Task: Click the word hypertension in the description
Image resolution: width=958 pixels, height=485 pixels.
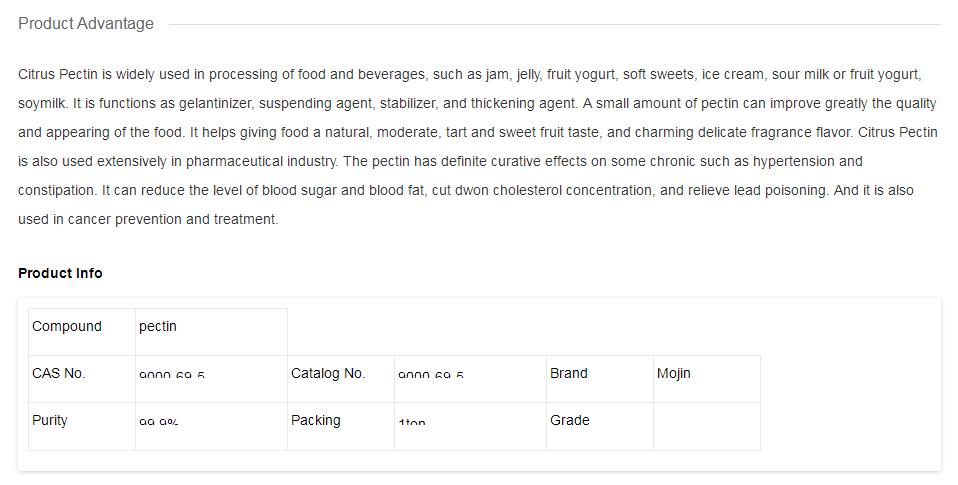Action: tap(793, 161)
